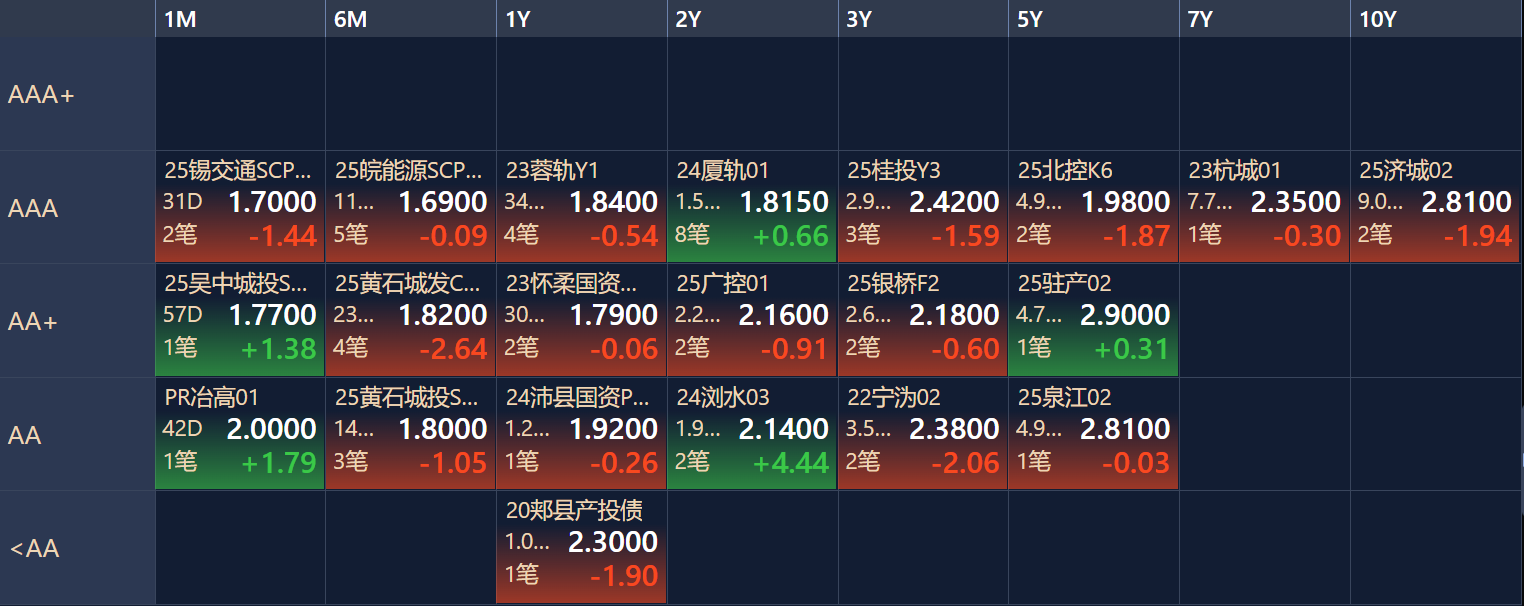This screenshot has height=606, width=1524.
Task: Open the 20郏县产投债 bond cell
Action: (581, 547)
